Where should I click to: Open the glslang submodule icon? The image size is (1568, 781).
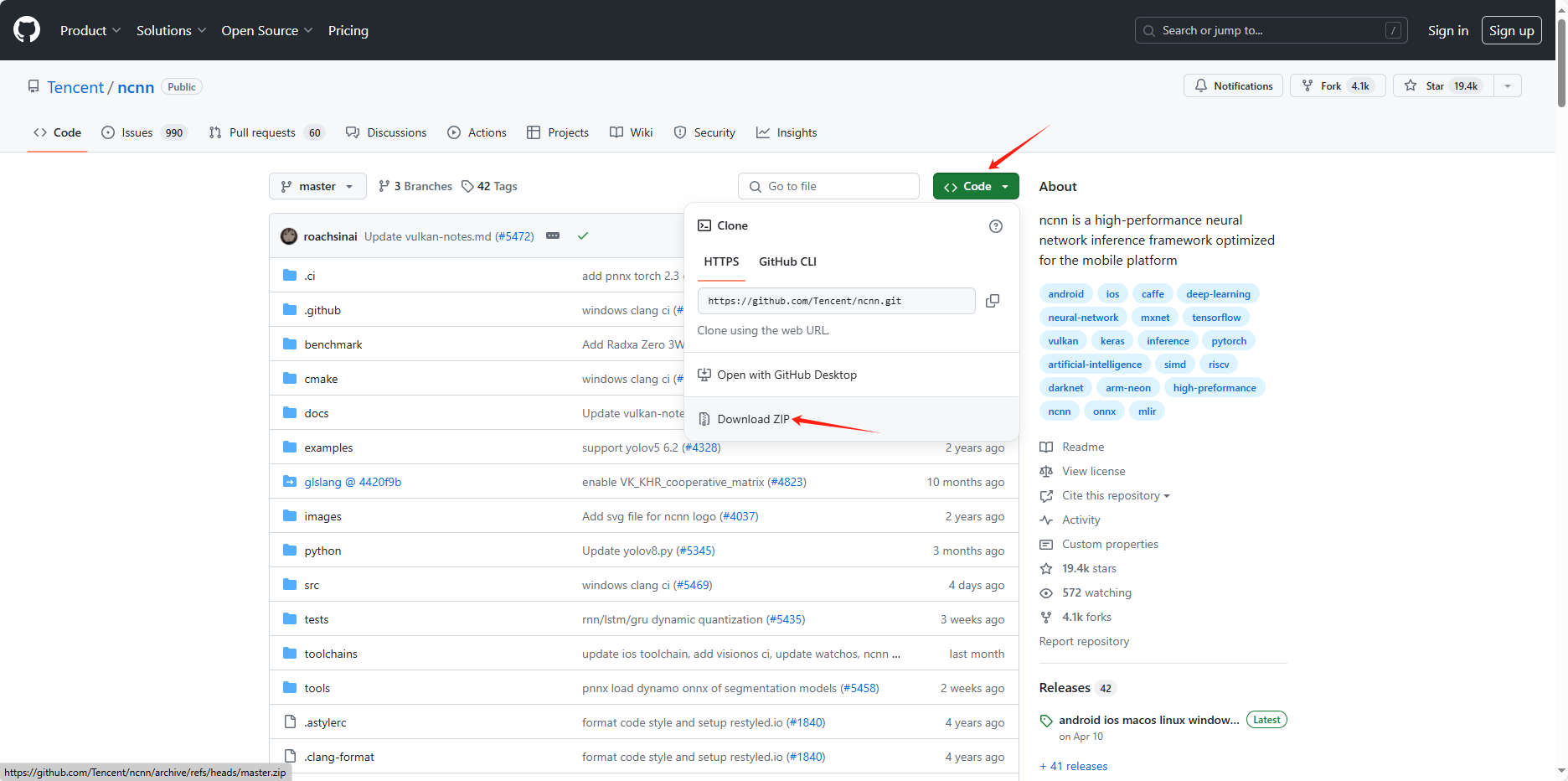(290, 482)
